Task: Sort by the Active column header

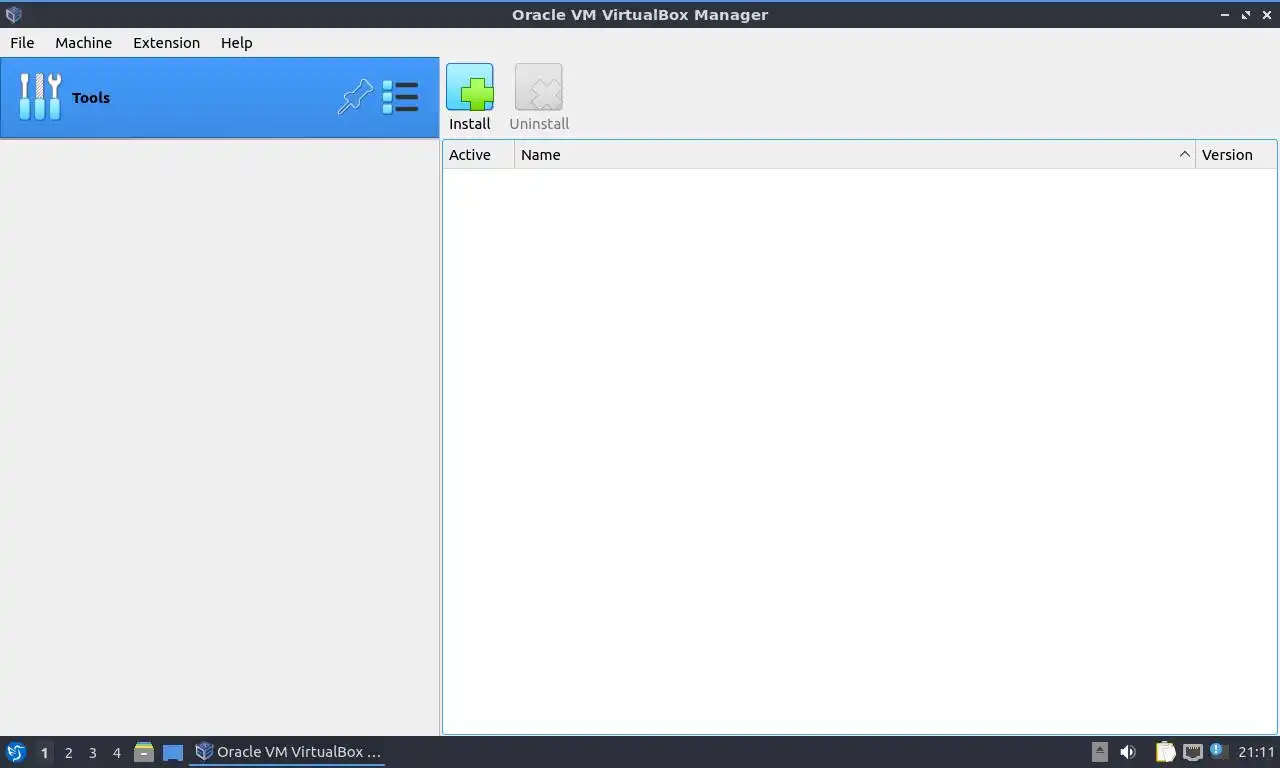Action: point(478,155)
